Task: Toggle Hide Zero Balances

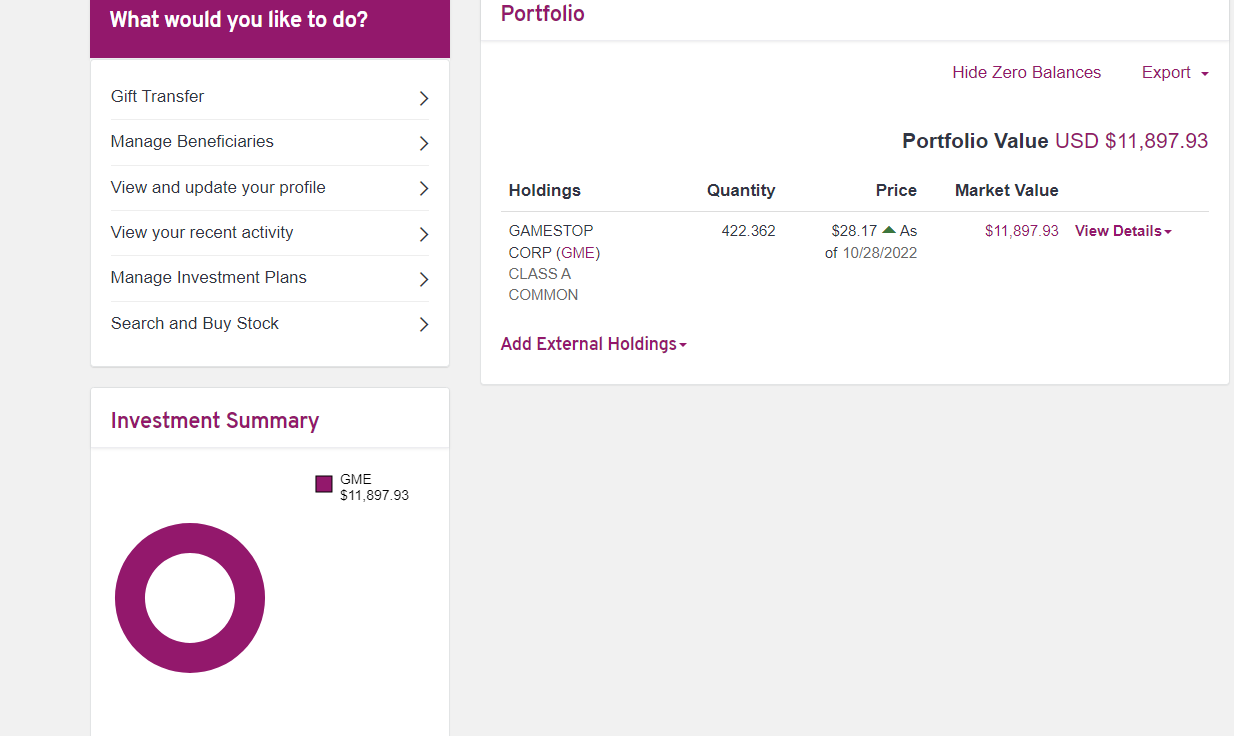Action: (x=1026, y=72)
